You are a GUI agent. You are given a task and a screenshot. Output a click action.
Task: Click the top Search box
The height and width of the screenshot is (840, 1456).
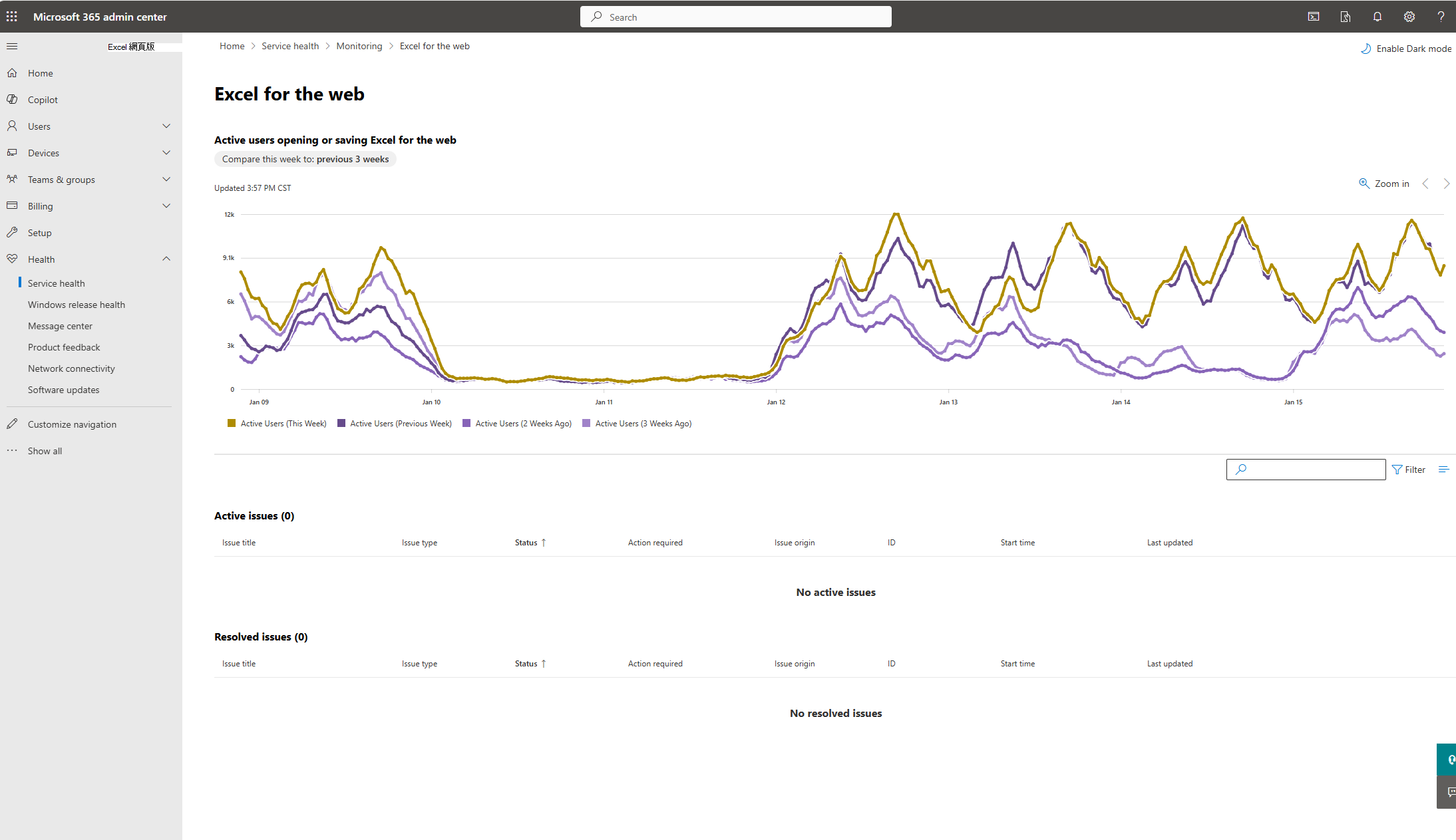[735, 17]
